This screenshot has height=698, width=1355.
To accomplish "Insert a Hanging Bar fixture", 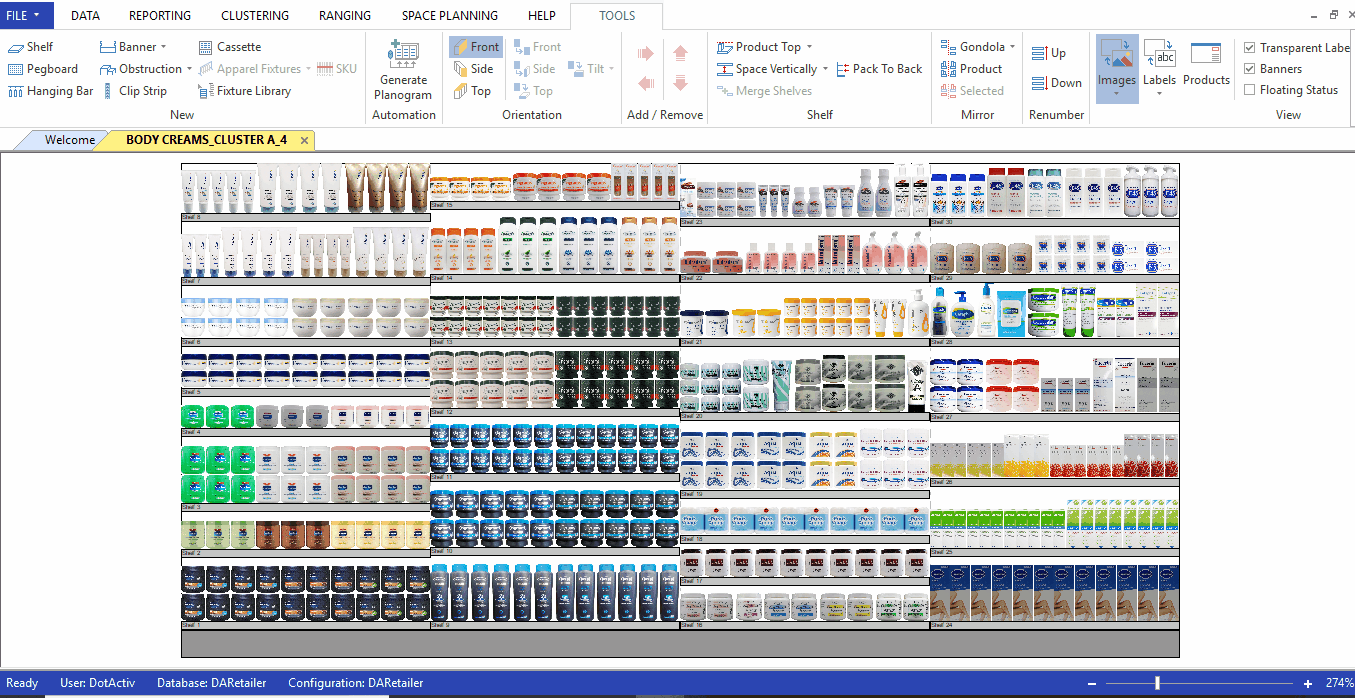I will (x=51, y=91).
